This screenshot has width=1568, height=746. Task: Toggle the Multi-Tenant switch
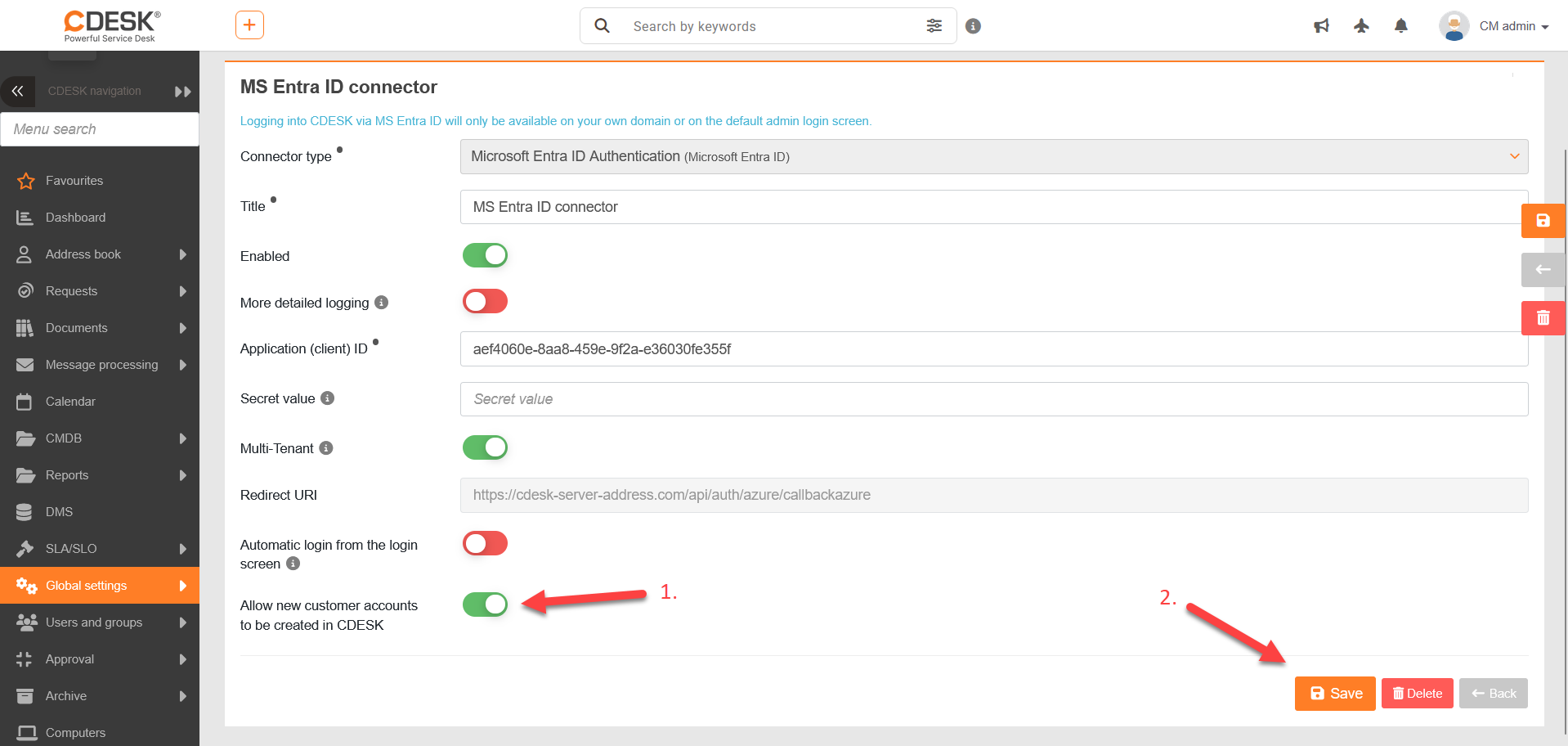pos(485,447)
